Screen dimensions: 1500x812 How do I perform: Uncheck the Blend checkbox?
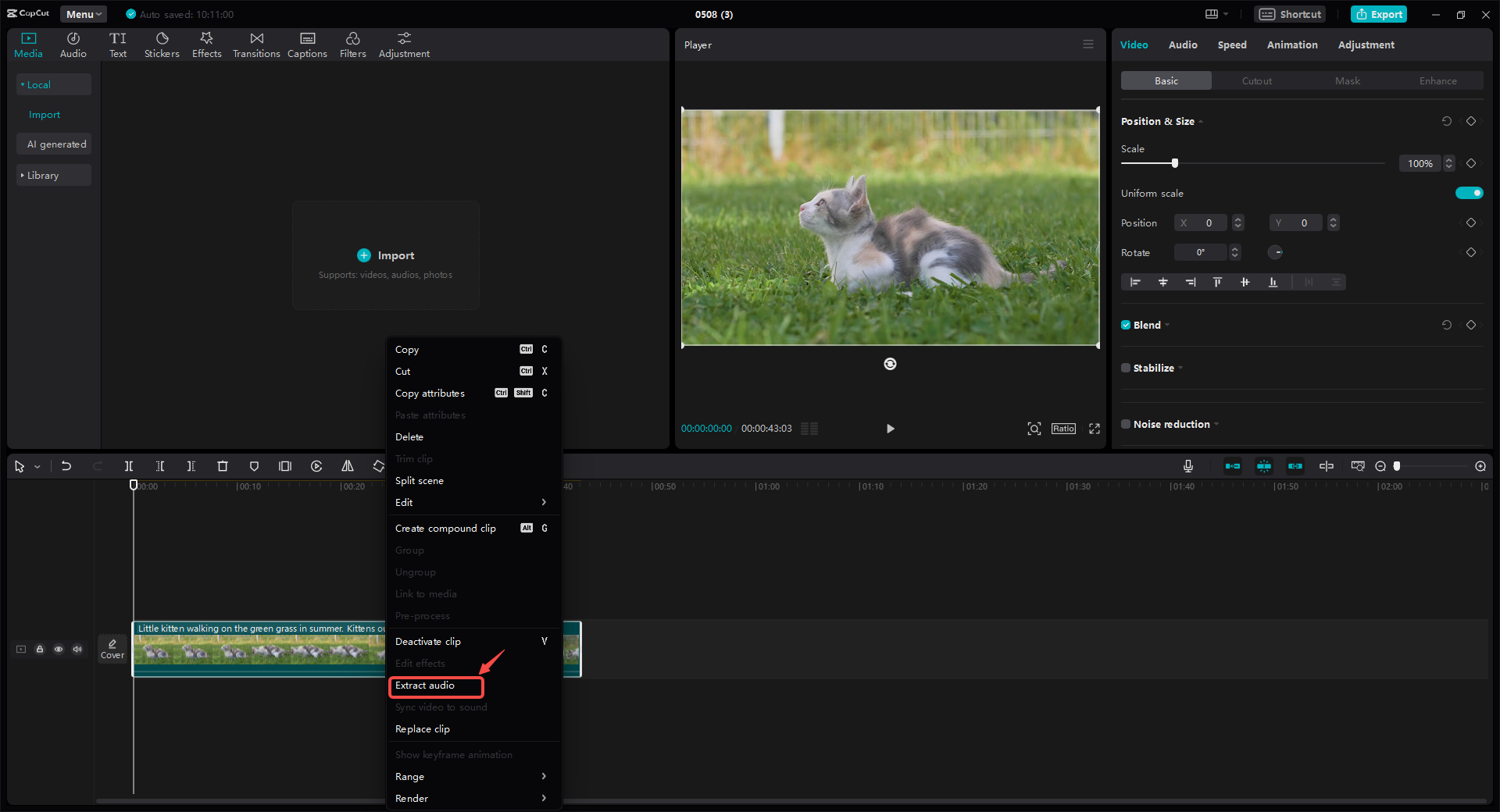tap(1126, 325)
